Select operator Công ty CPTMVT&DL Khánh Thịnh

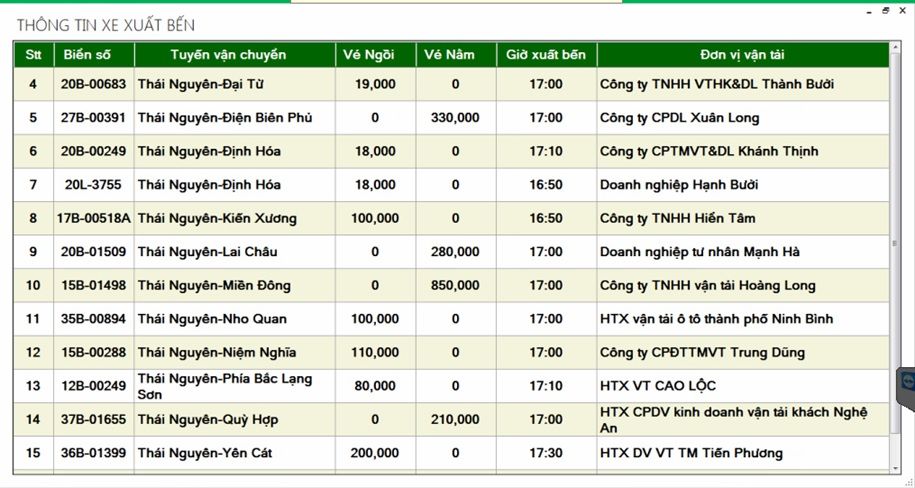click(743, 151)
